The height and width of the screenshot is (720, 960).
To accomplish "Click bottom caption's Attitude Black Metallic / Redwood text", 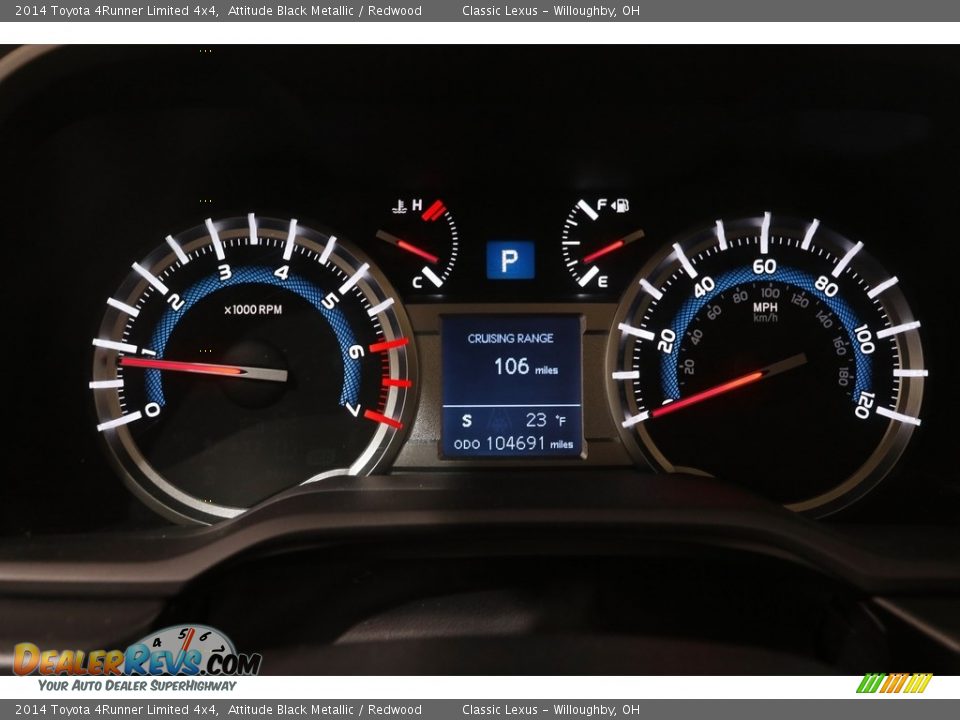I will [x=324, y=710].
